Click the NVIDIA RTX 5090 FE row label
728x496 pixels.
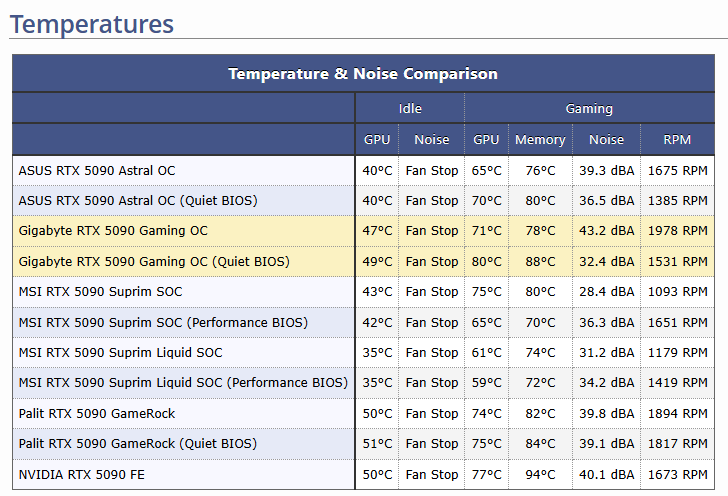click(82, 475)
